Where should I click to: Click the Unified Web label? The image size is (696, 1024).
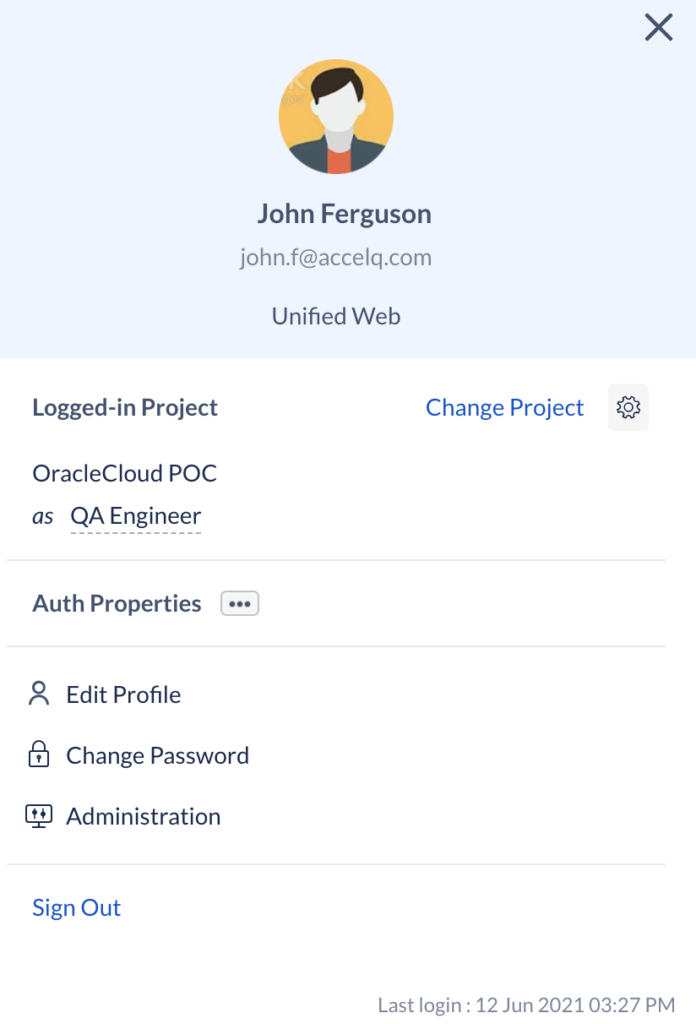point(336,317)
